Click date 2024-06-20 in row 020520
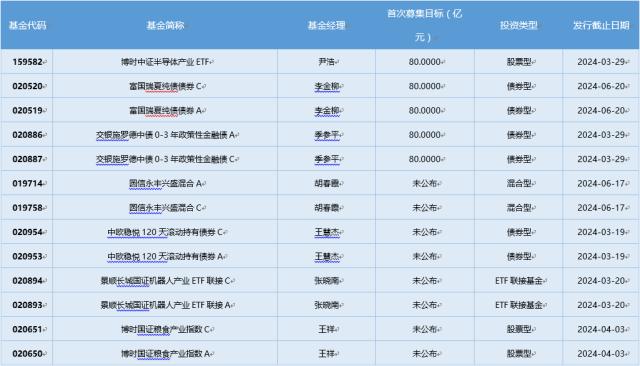This screenshot has height=366, width=640. point(601,86)
